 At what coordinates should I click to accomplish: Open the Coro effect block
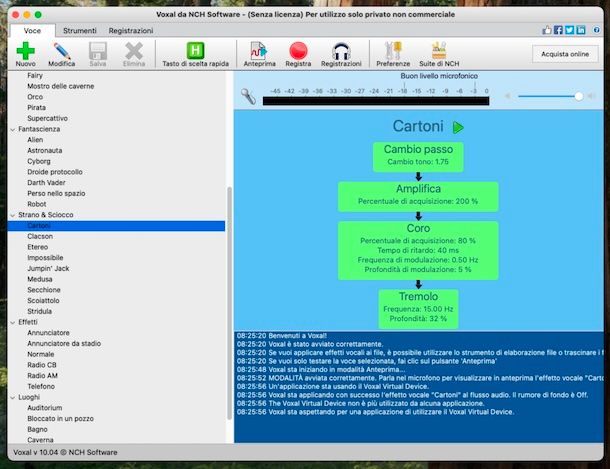point(418,250)
